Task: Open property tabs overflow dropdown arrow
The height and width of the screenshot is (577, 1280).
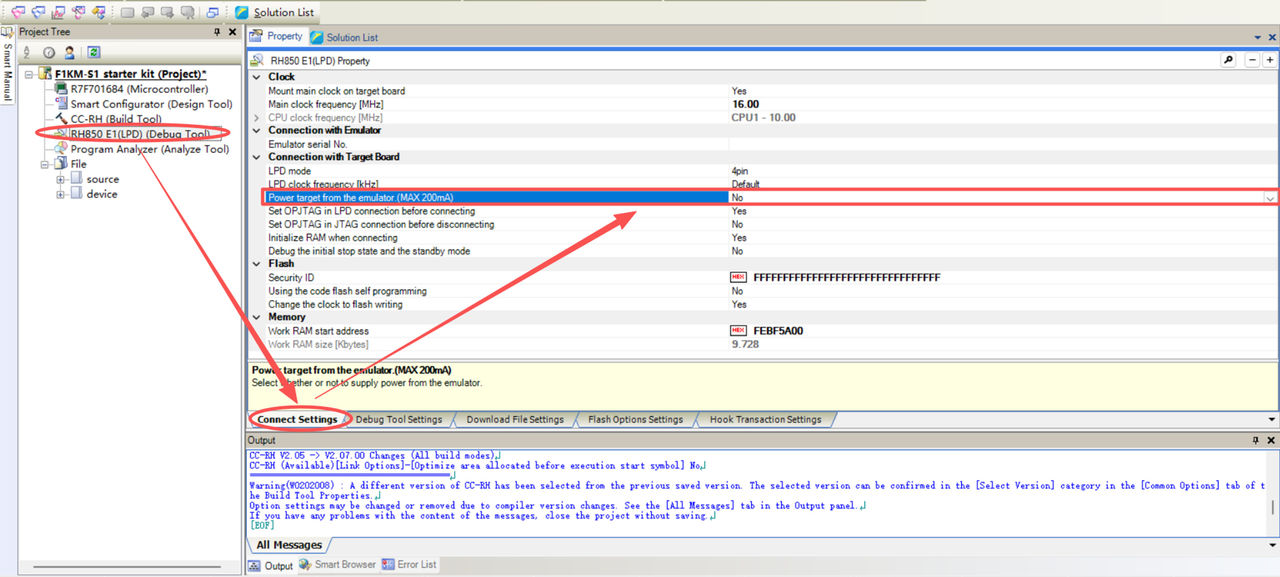Action: 1271,419
